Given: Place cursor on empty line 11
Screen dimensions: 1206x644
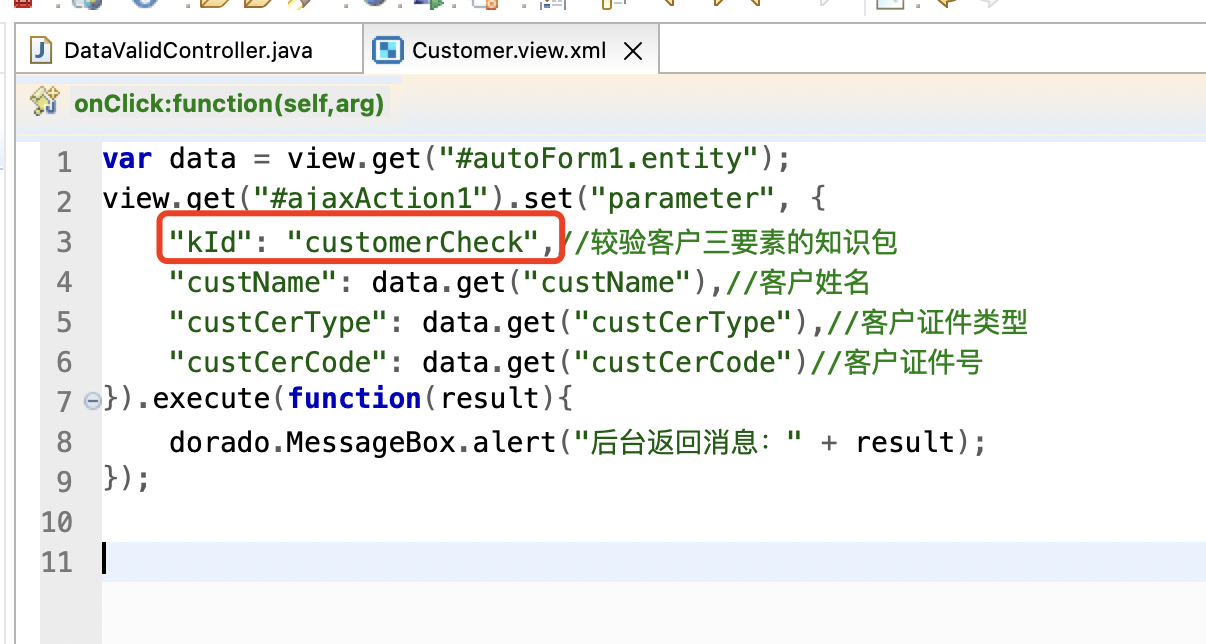Looking at the screenshot, I should 400,561.
